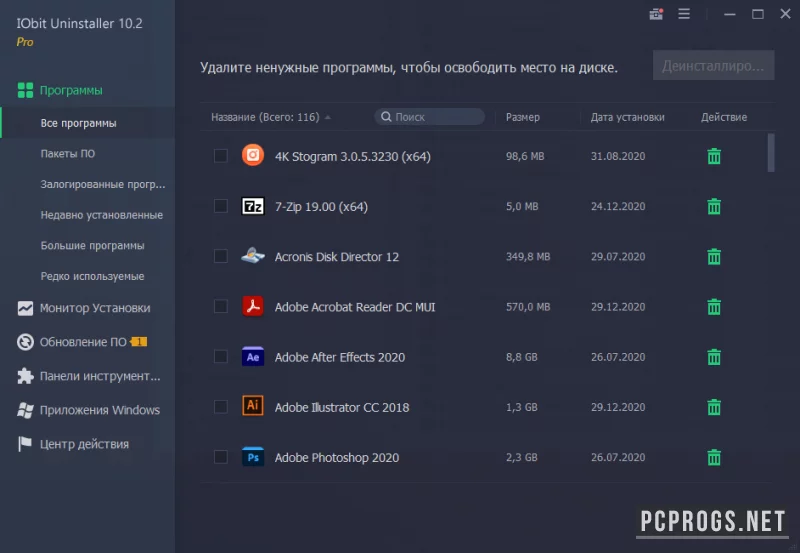Open Центр действия section
Screen dimensions: 800x553
tap(84, 444)
